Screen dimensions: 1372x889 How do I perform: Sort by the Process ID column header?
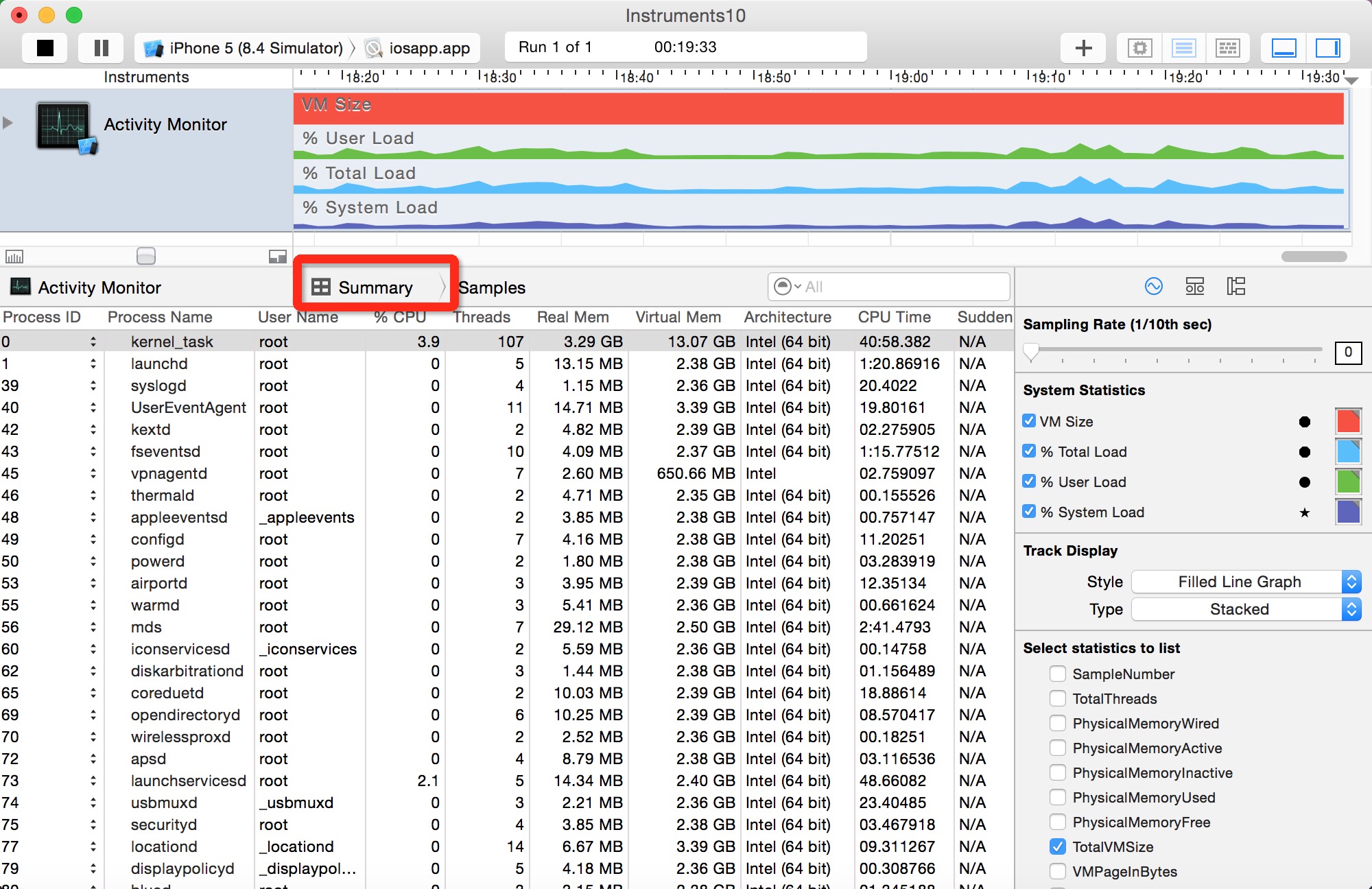coord(42,317)
